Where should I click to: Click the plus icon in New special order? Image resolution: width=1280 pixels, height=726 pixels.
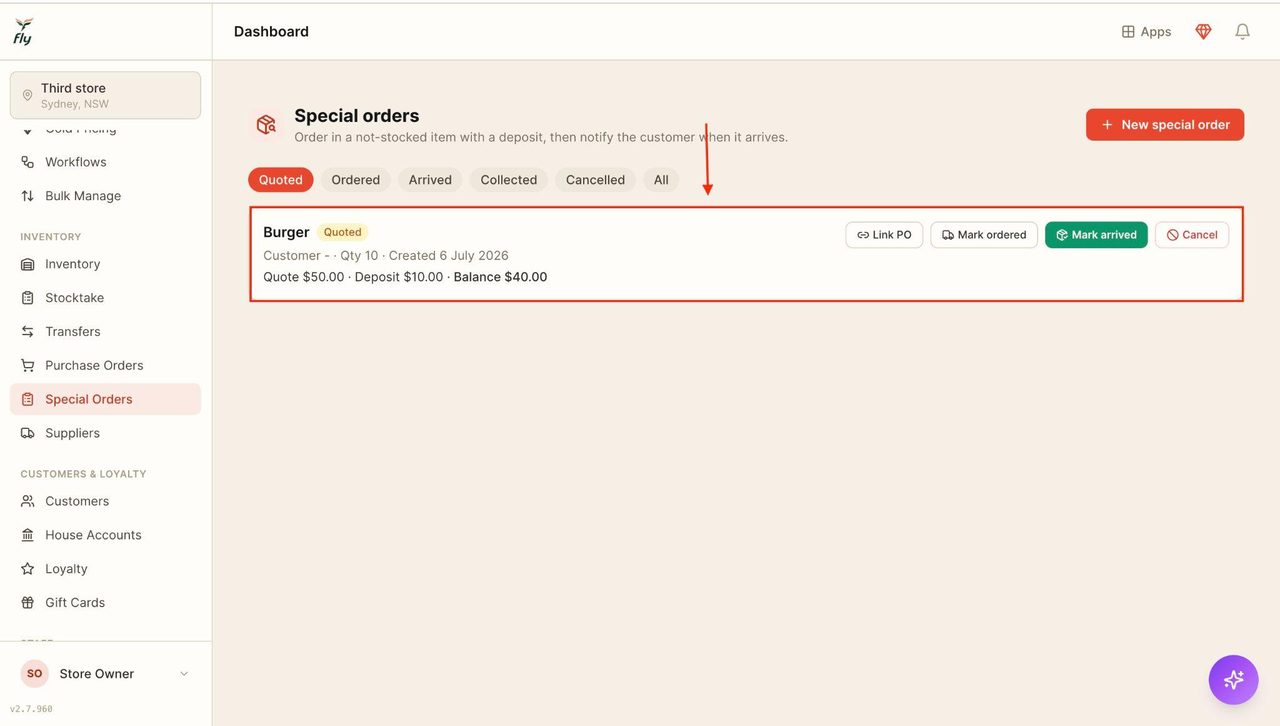click(x=1107, y=125)
